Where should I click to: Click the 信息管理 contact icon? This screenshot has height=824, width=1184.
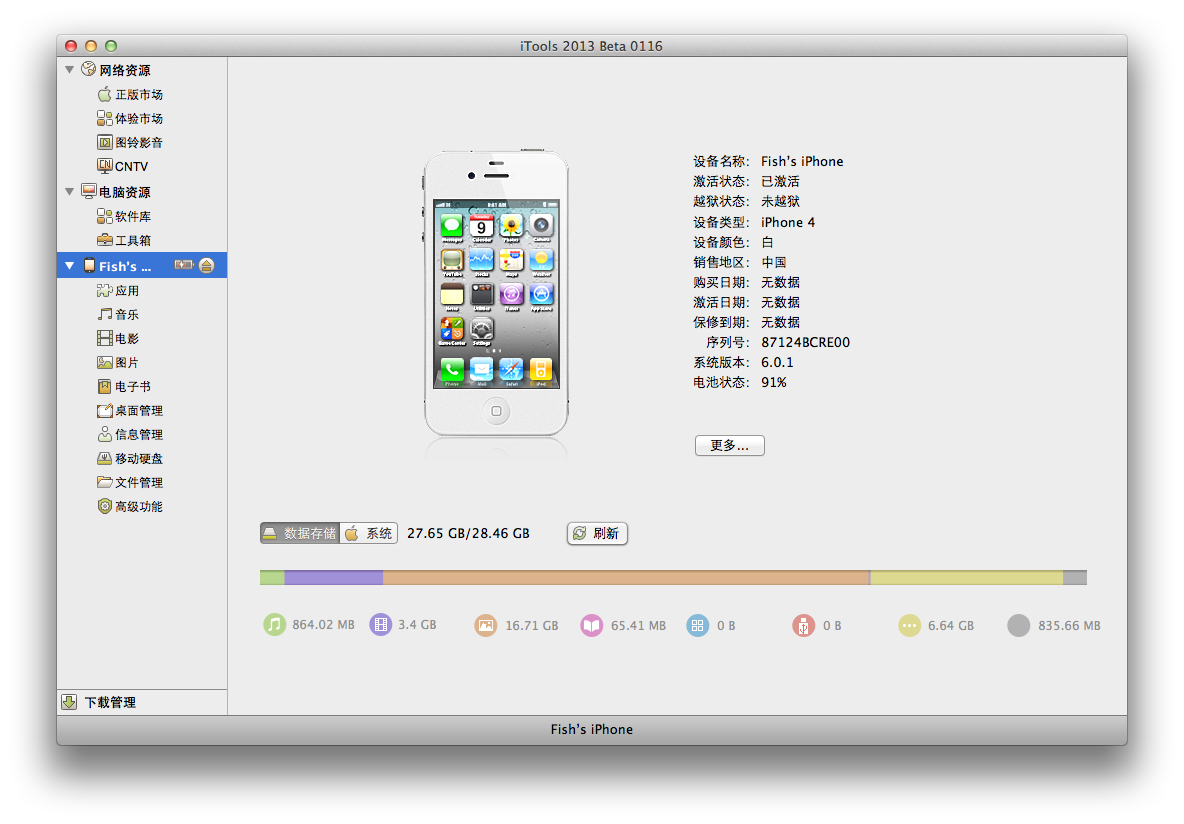click(104, 434)
